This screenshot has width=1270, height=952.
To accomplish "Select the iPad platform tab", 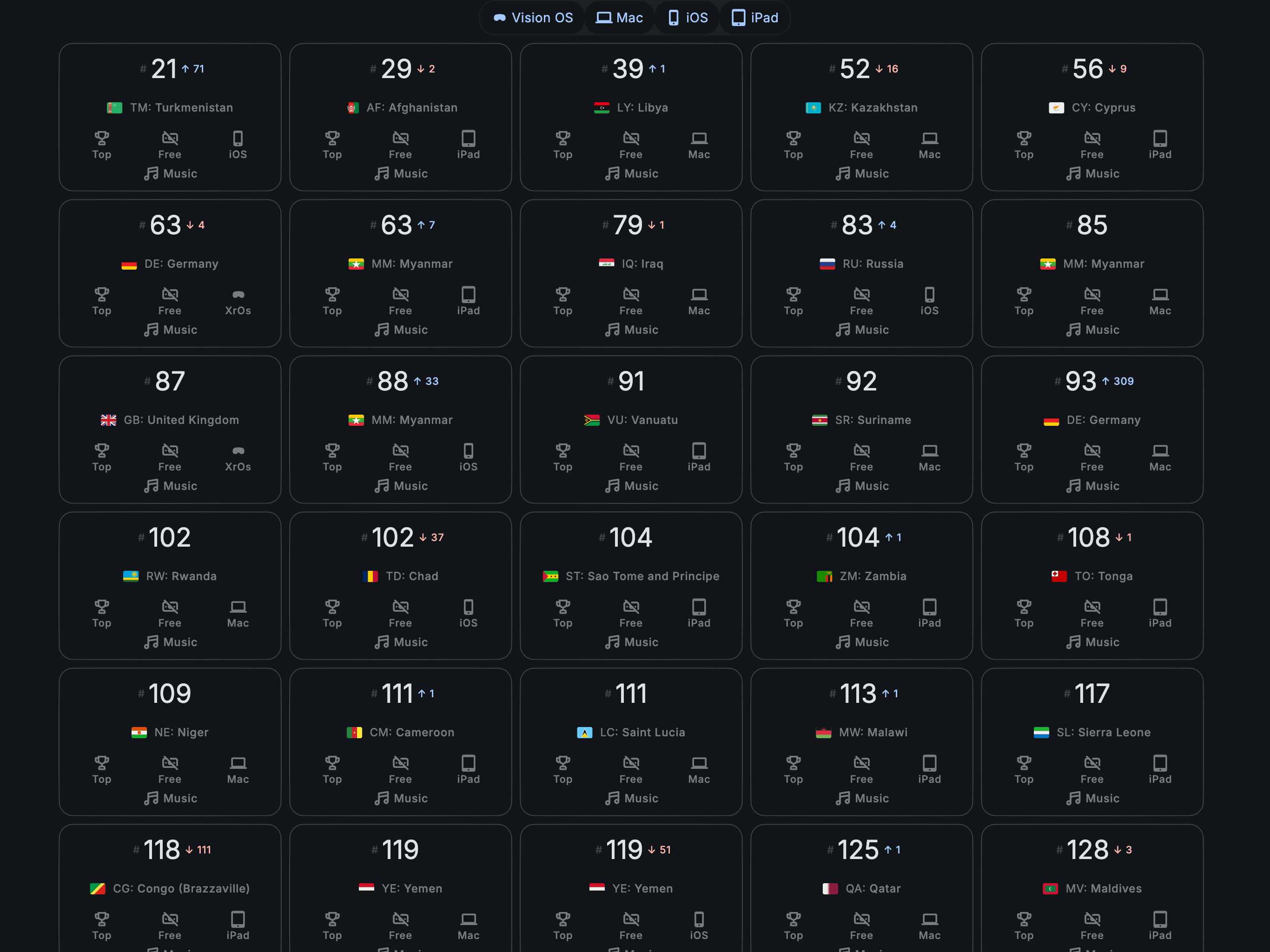I will point(754,18).
